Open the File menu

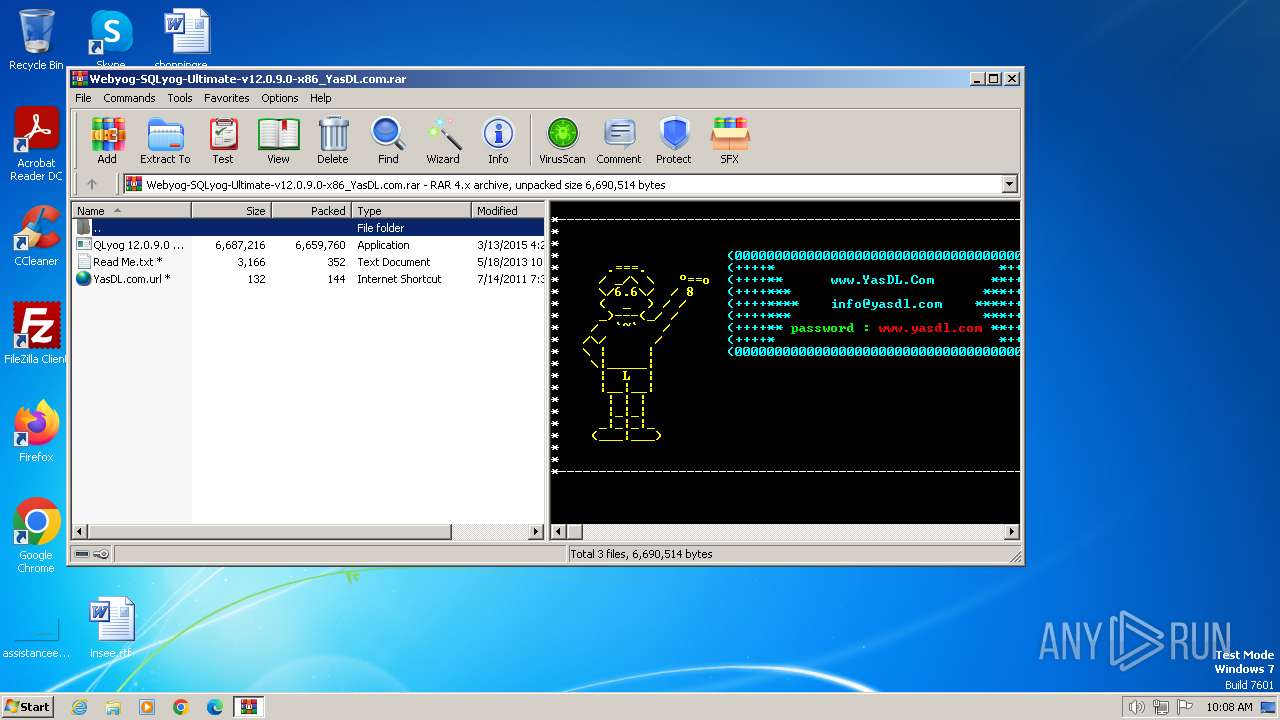coord(83,98)
